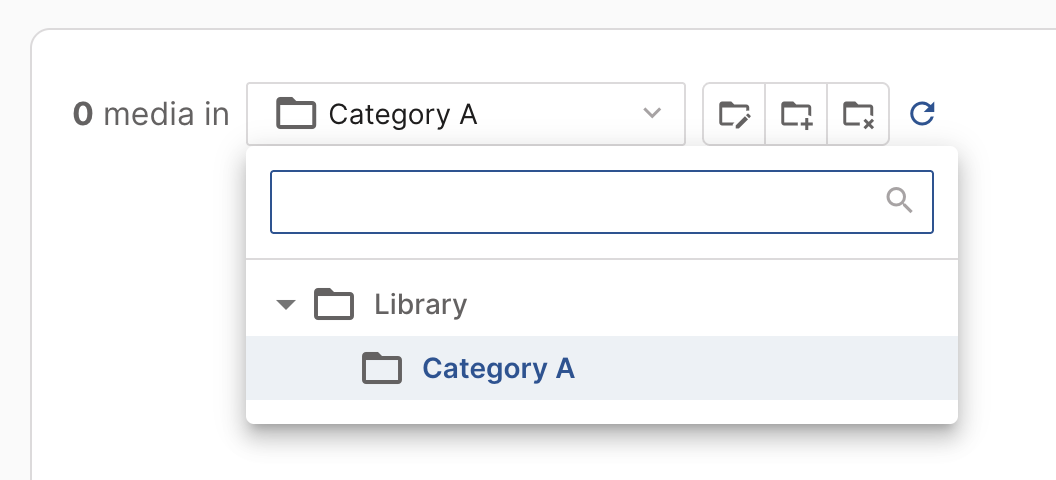Click folder icon inside the Category A selector

(x=296, y=113)
